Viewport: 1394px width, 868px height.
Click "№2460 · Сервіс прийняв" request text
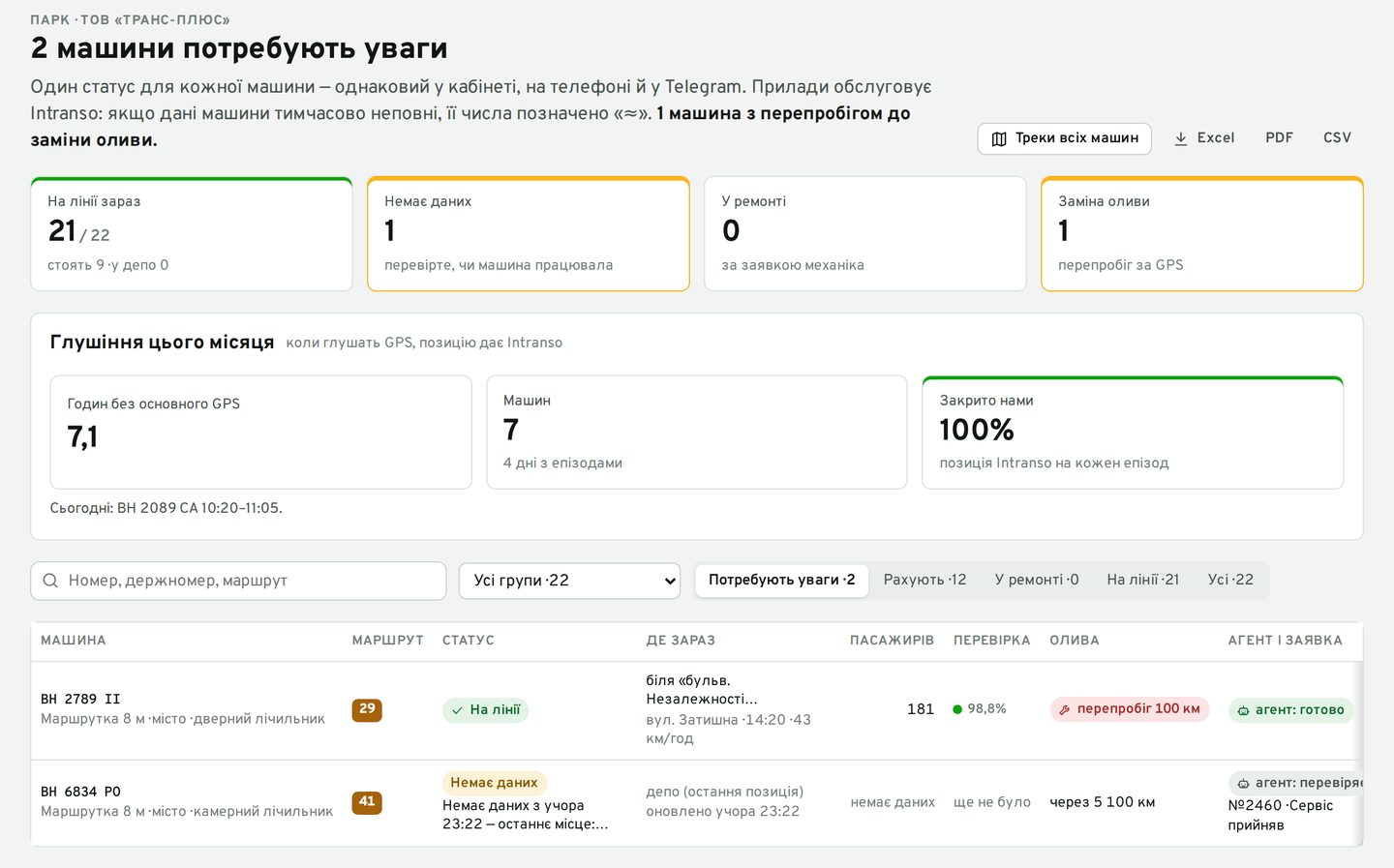click(x=1281, y=815)
